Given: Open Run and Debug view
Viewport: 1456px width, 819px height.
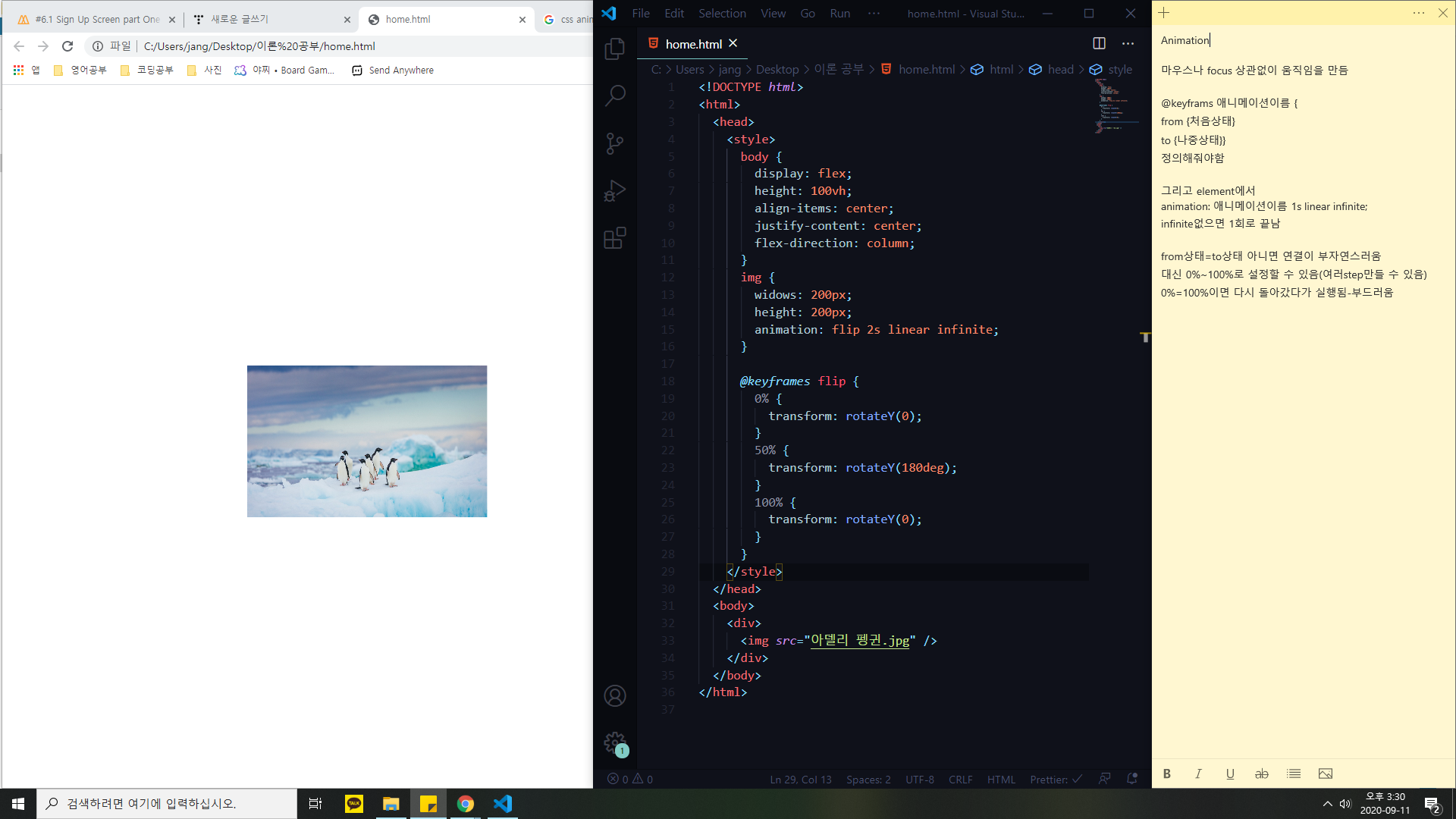Looking at the screenshot, I should [615, 191].
